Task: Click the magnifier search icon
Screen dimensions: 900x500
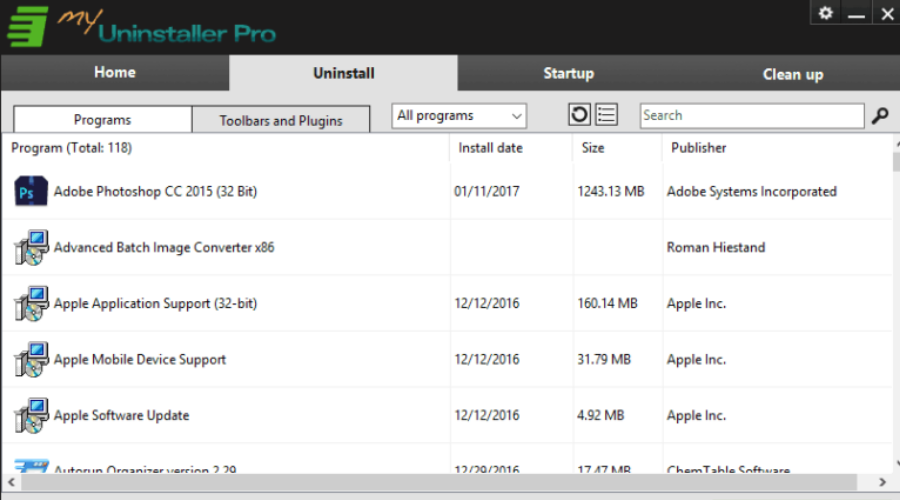Action: click(x=880, y=116)
